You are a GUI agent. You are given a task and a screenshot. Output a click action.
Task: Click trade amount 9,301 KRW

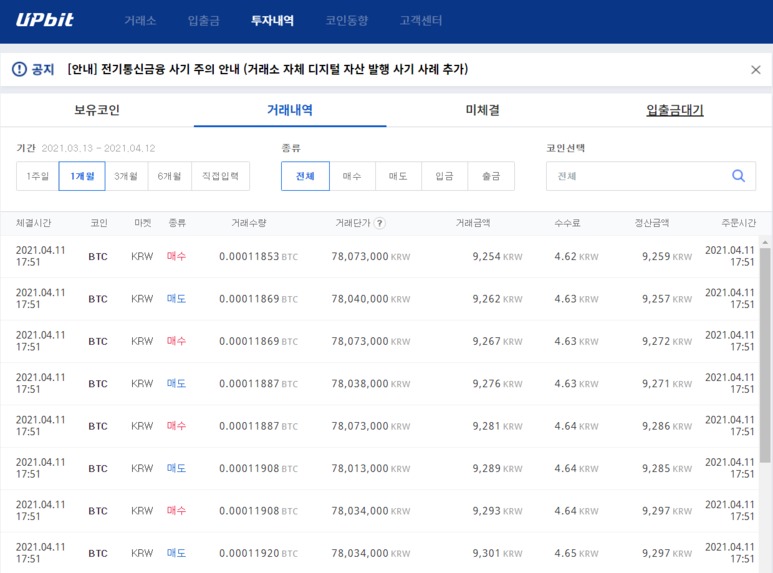pyautogui.click(x=497, y=553)
